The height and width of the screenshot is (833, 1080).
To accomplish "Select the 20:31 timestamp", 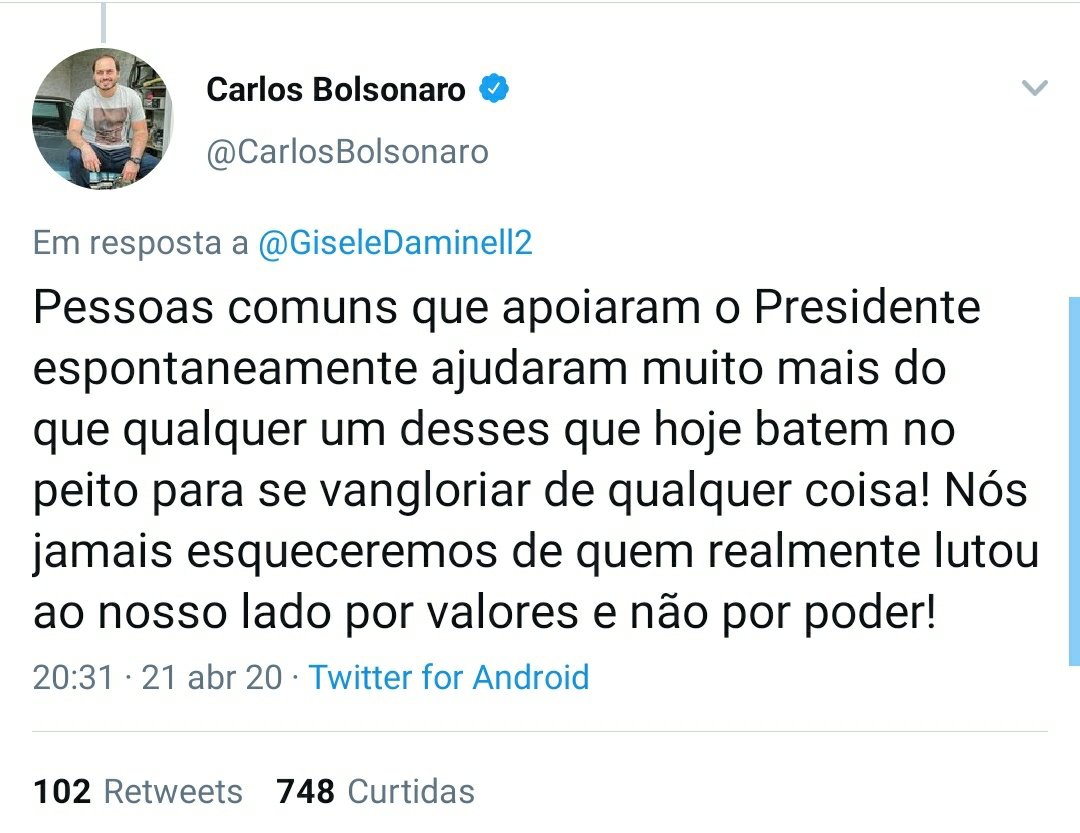I will click(x=73, y=677).
